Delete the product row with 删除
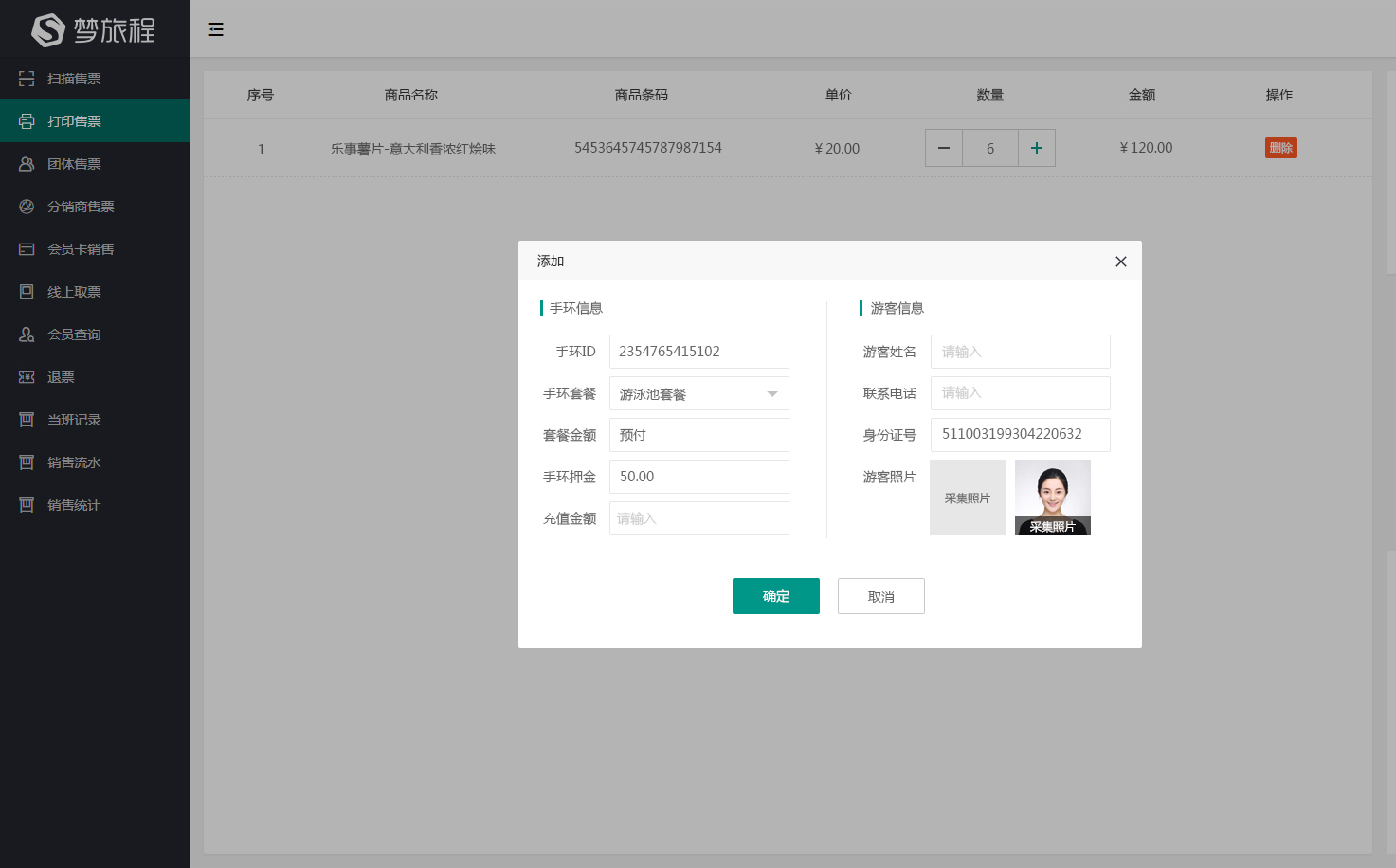The height and width of the screenshot is (868, 1396). click(x=1280, y=148)
